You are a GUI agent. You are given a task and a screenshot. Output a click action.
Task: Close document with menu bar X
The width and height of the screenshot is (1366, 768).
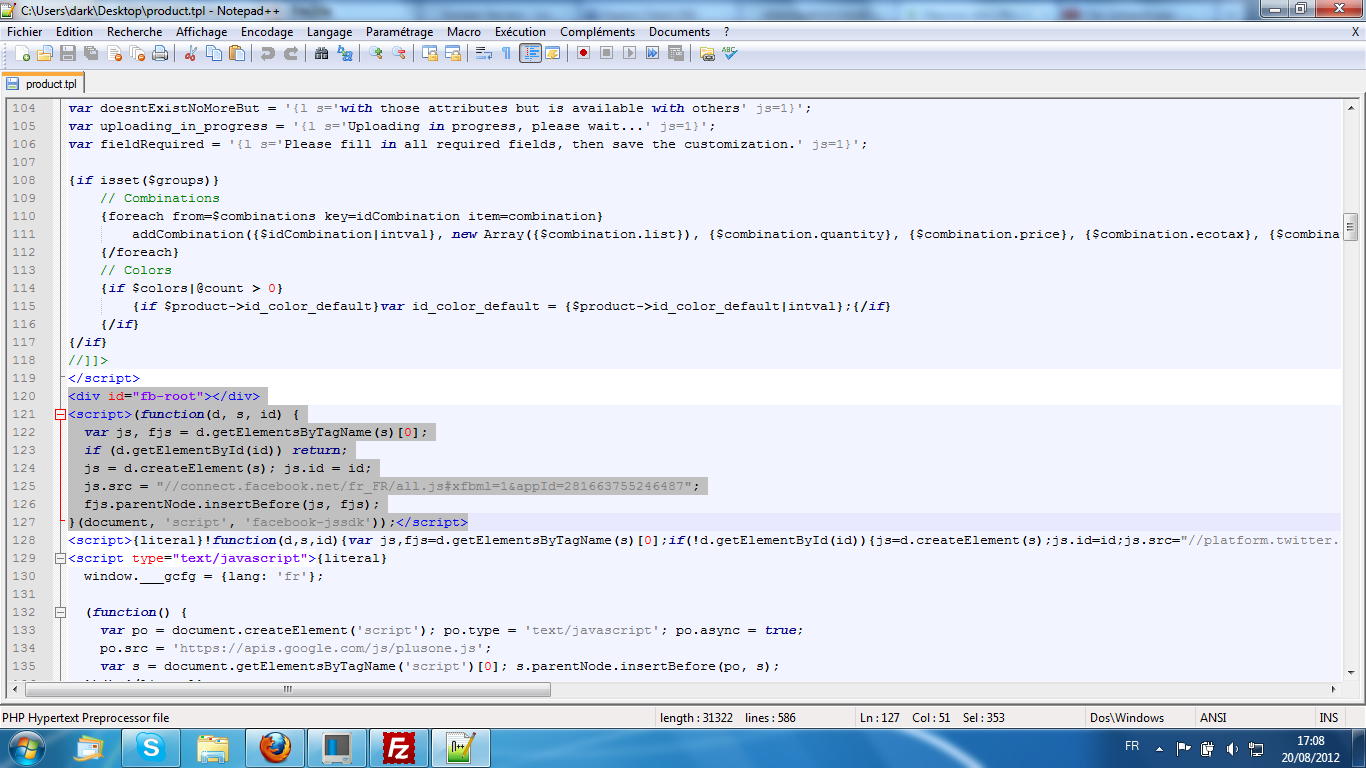point(1356,32)
